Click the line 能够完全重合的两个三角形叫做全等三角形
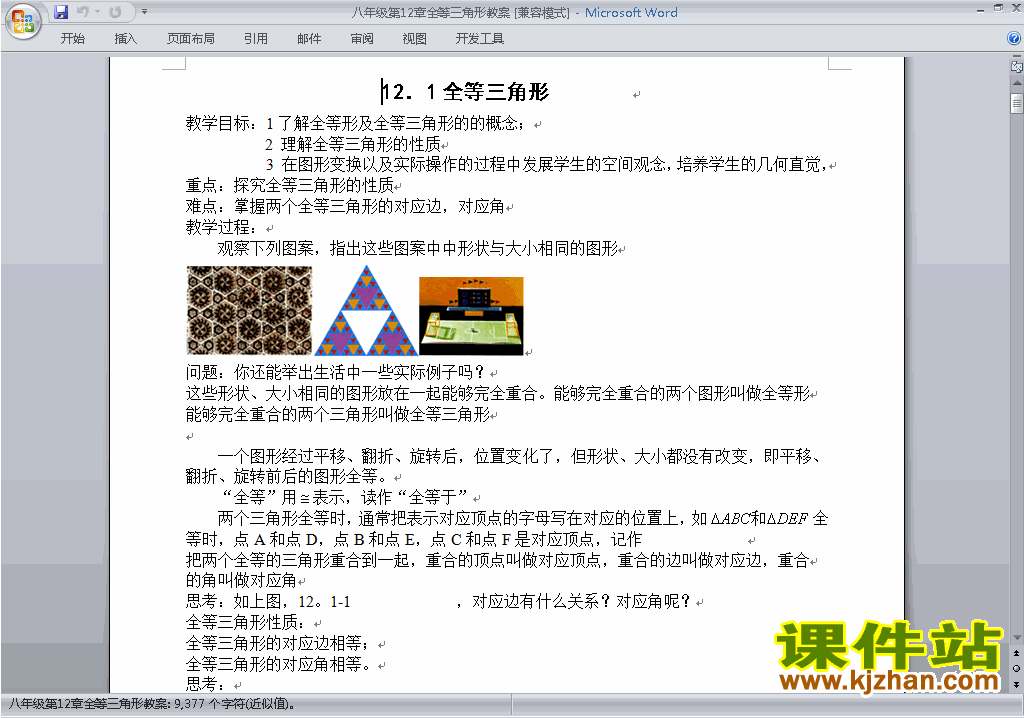This screenshot has height=718, width=1024. tap(338, 414)
